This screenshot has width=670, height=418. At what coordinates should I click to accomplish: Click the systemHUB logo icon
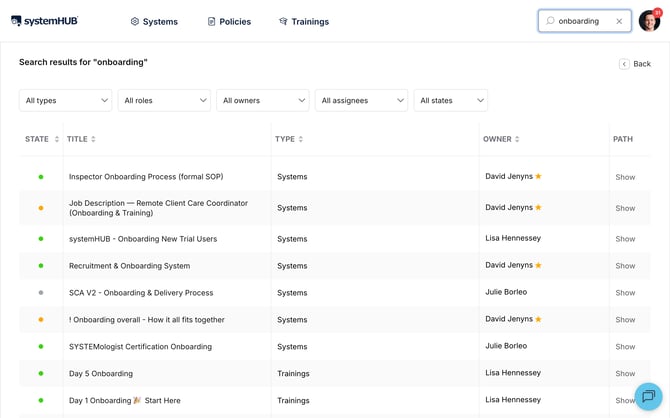coord(16,21)
